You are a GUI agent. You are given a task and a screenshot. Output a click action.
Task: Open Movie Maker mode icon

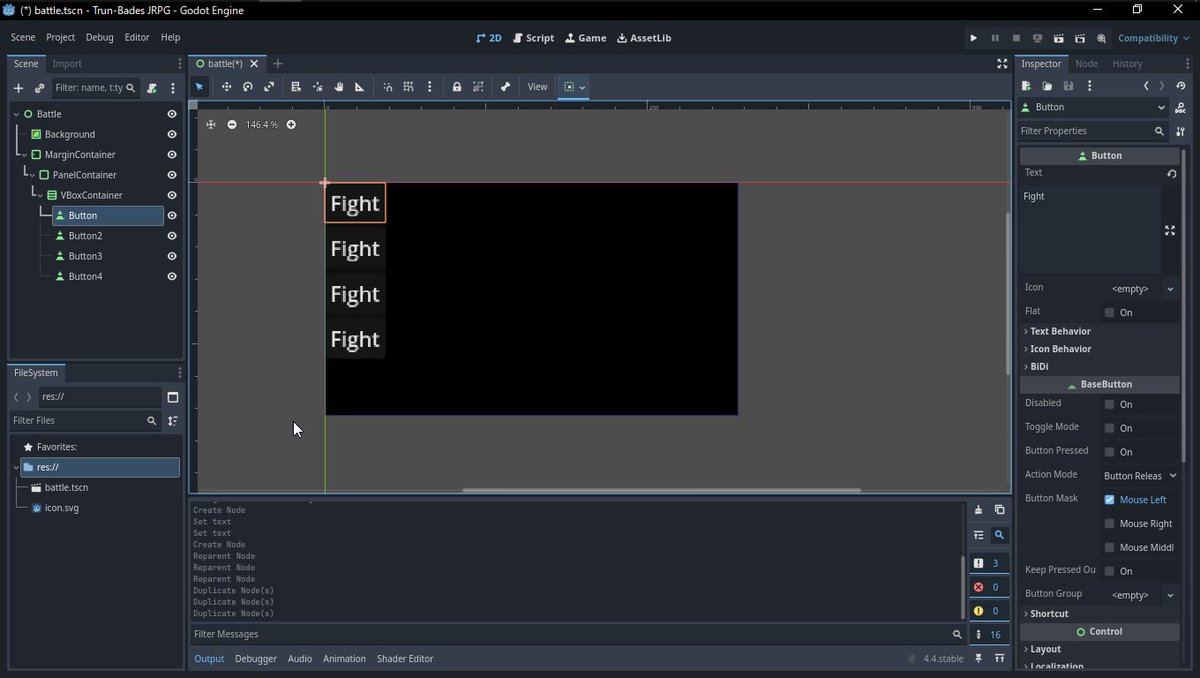(1101, 38)
